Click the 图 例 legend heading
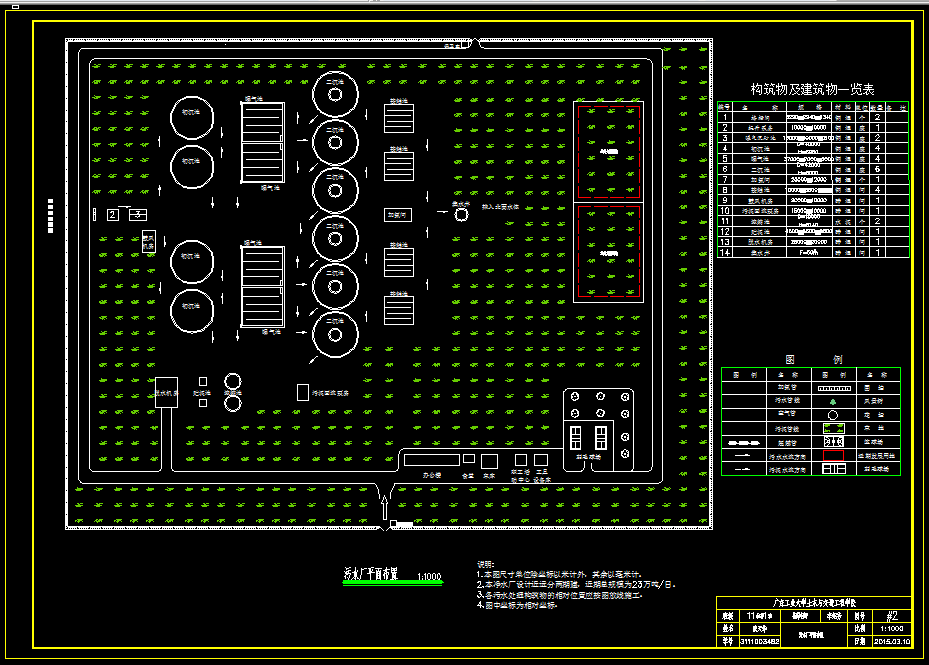The height and width of the screenshot is (665, 929). click(x=813, y=359)
